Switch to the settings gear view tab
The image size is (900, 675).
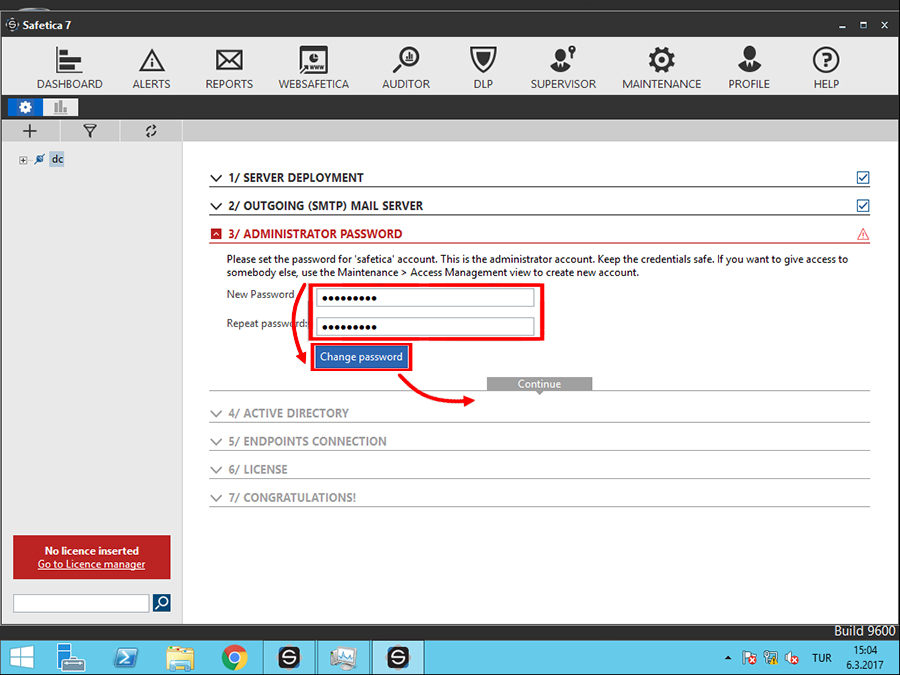[25, 107]
